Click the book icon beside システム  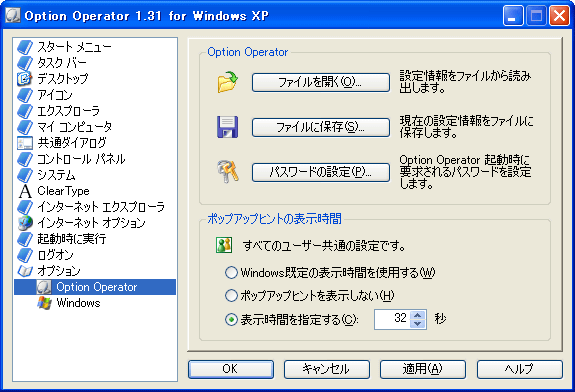25,175
